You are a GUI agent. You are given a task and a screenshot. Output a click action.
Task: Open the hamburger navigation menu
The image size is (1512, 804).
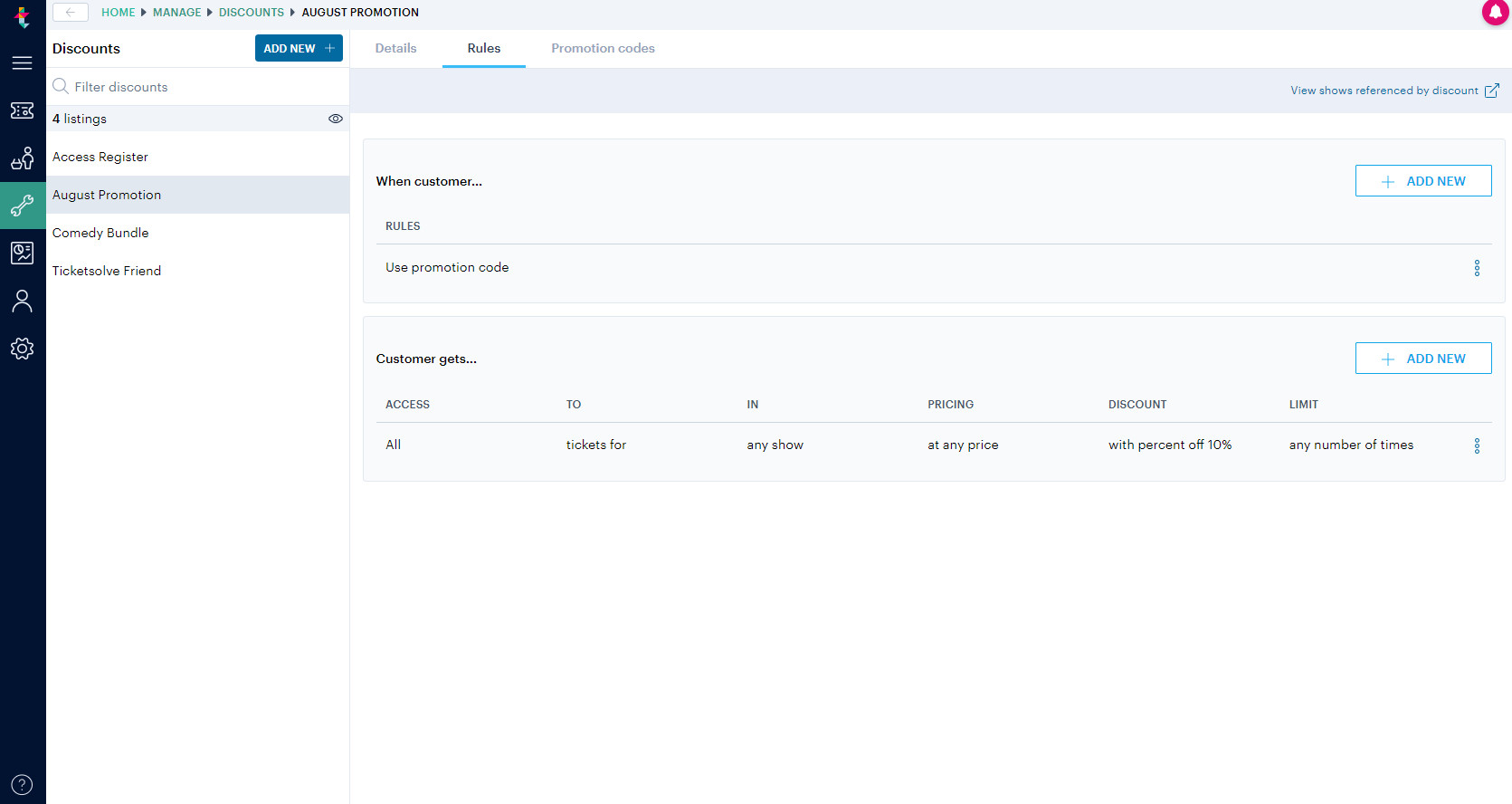[x=22, y=62]
